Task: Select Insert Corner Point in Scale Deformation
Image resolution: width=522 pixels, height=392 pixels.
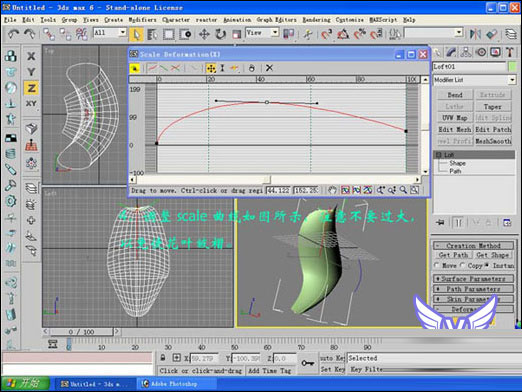Action: pos(234,68)
